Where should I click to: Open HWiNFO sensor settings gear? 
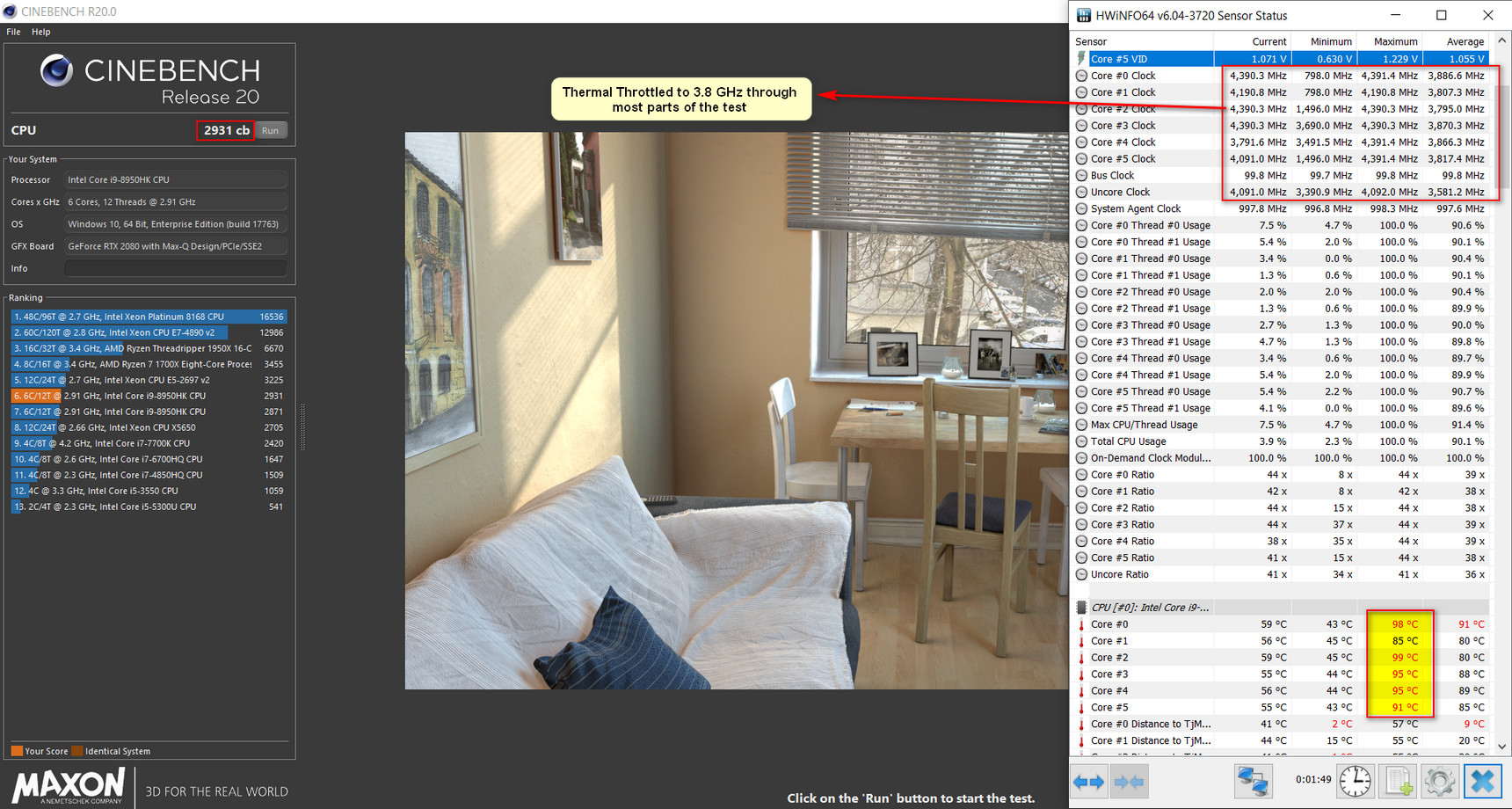click(x=1439, y=781)
